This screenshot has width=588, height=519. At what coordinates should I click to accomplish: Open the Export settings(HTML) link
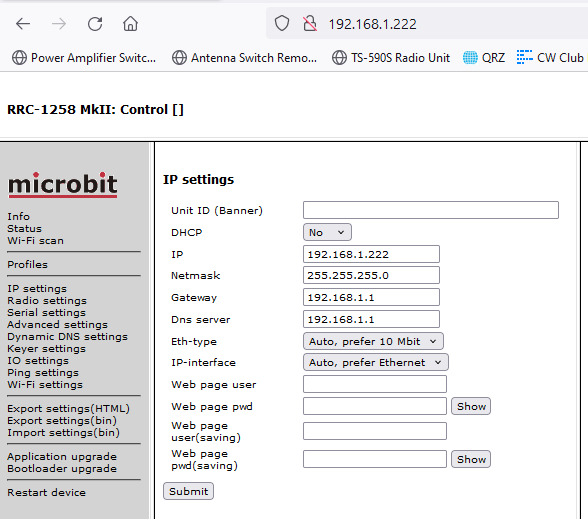pos(69,408)
